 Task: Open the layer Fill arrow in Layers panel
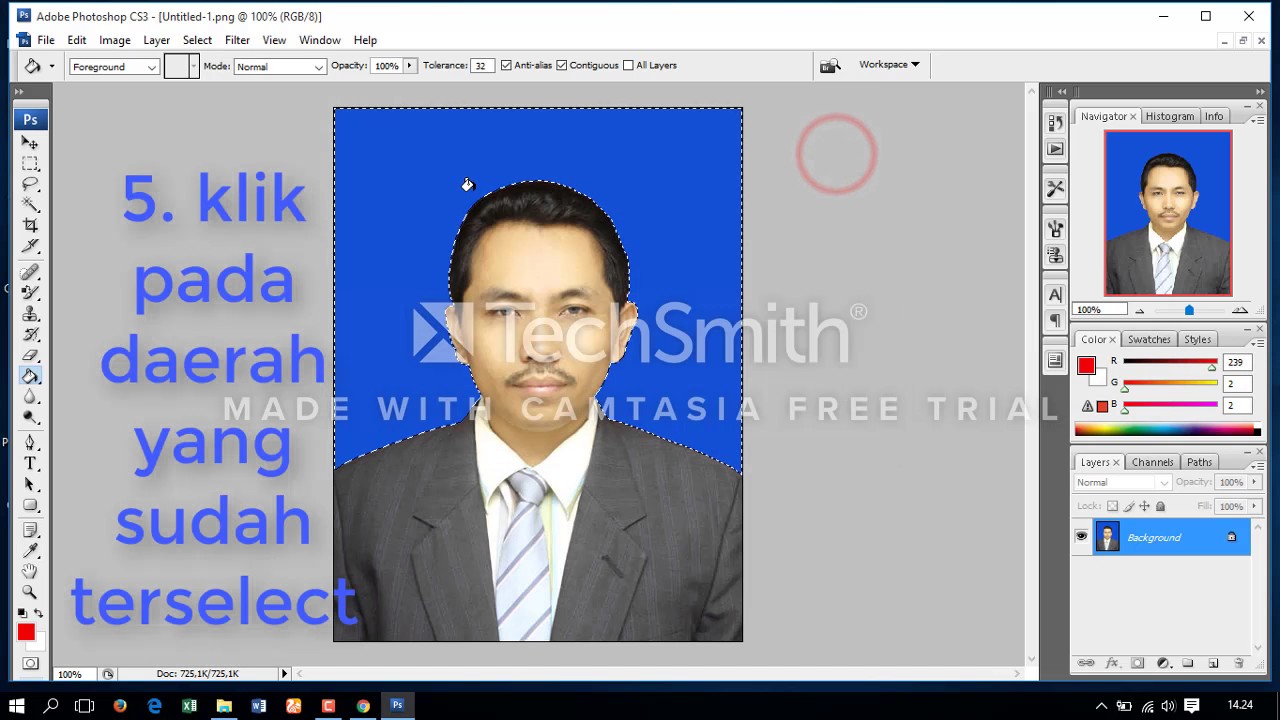pyautogui.click(x=1254, y=506)
